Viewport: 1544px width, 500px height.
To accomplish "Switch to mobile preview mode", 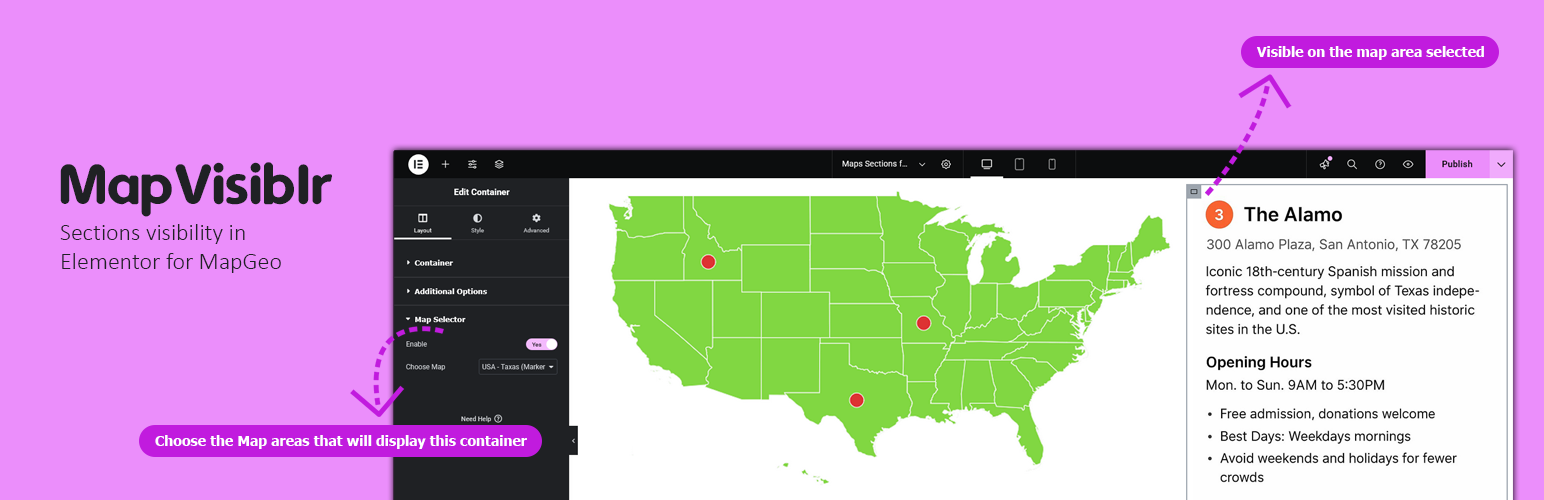I will coord(1052,164).
